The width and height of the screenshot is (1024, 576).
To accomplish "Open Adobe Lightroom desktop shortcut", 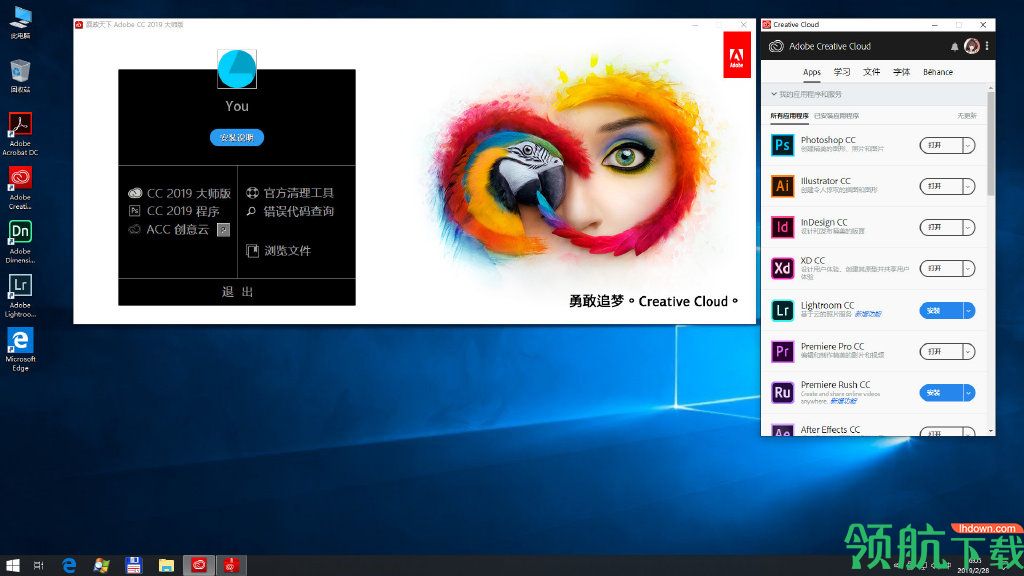I will pos(20,296).
